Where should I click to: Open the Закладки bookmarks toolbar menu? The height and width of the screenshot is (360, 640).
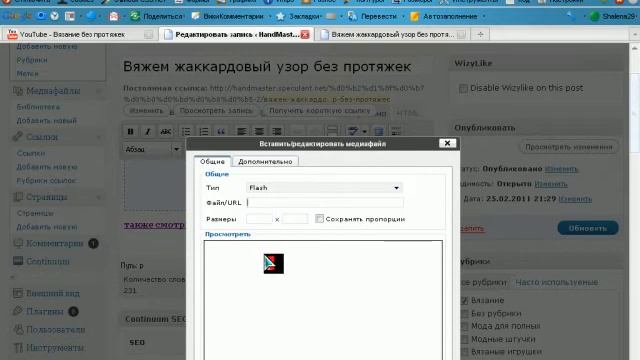pyautogui.click(x=299, y=16)
